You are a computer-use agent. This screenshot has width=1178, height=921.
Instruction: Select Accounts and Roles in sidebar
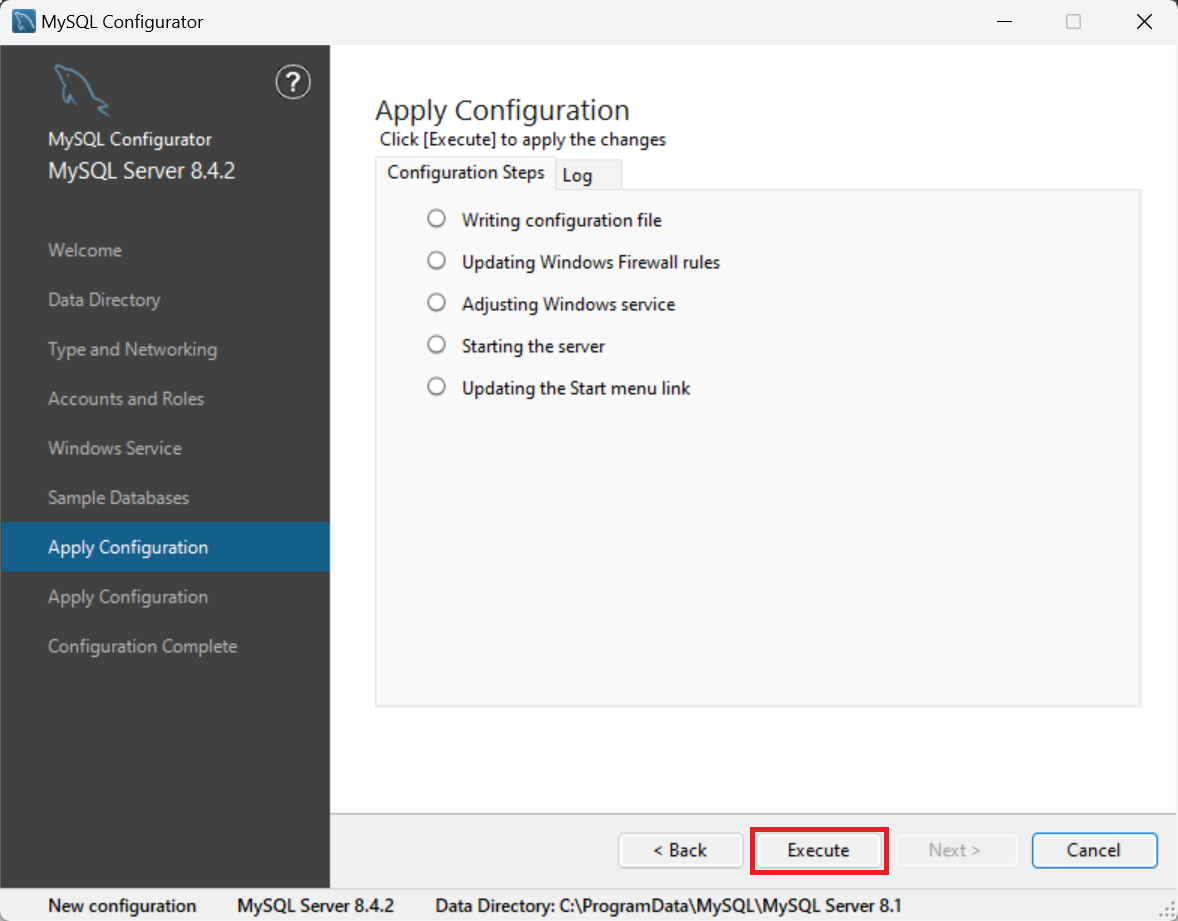tap(126, 399)
